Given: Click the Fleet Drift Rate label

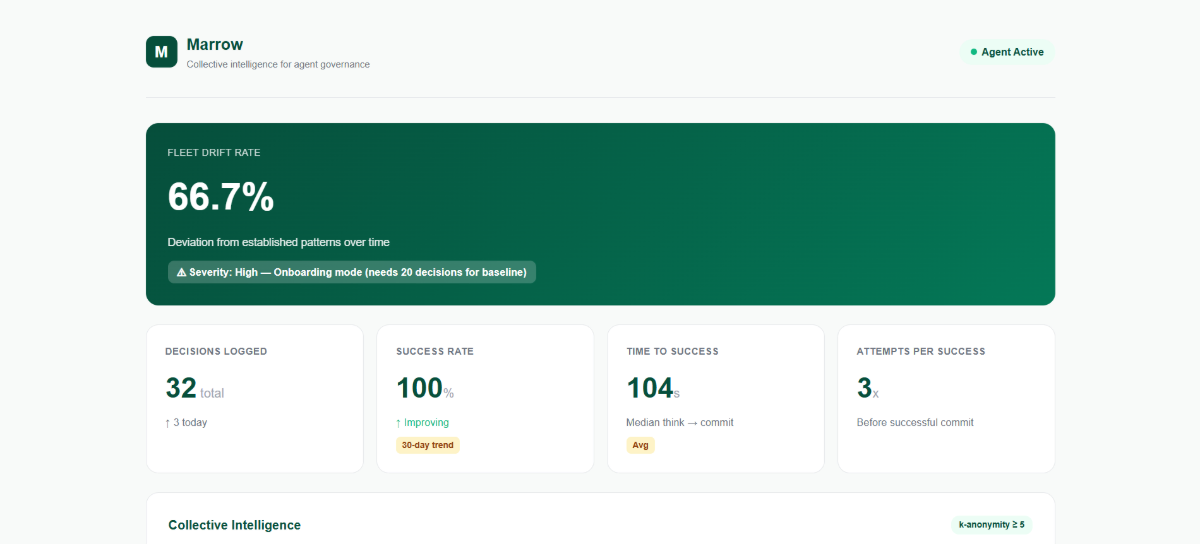Looking at the screenshot, I should pos(214,153).
